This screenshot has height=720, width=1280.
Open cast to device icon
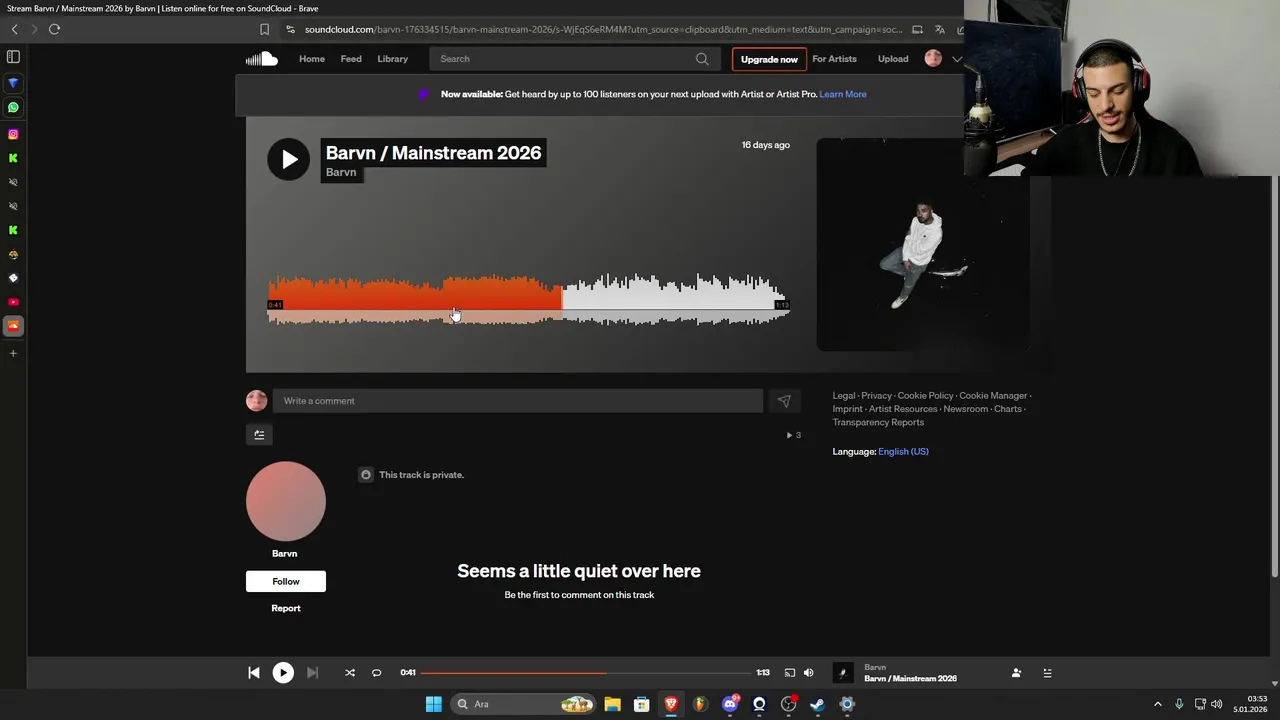tap(789, 673)
